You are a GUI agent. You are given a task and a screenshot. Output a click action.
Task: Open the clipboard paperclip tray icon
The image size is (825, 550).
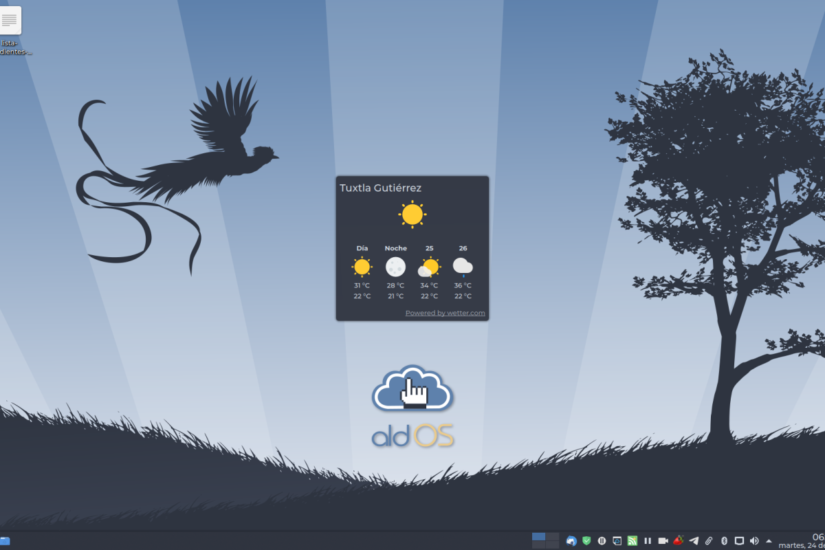point(709,541)
